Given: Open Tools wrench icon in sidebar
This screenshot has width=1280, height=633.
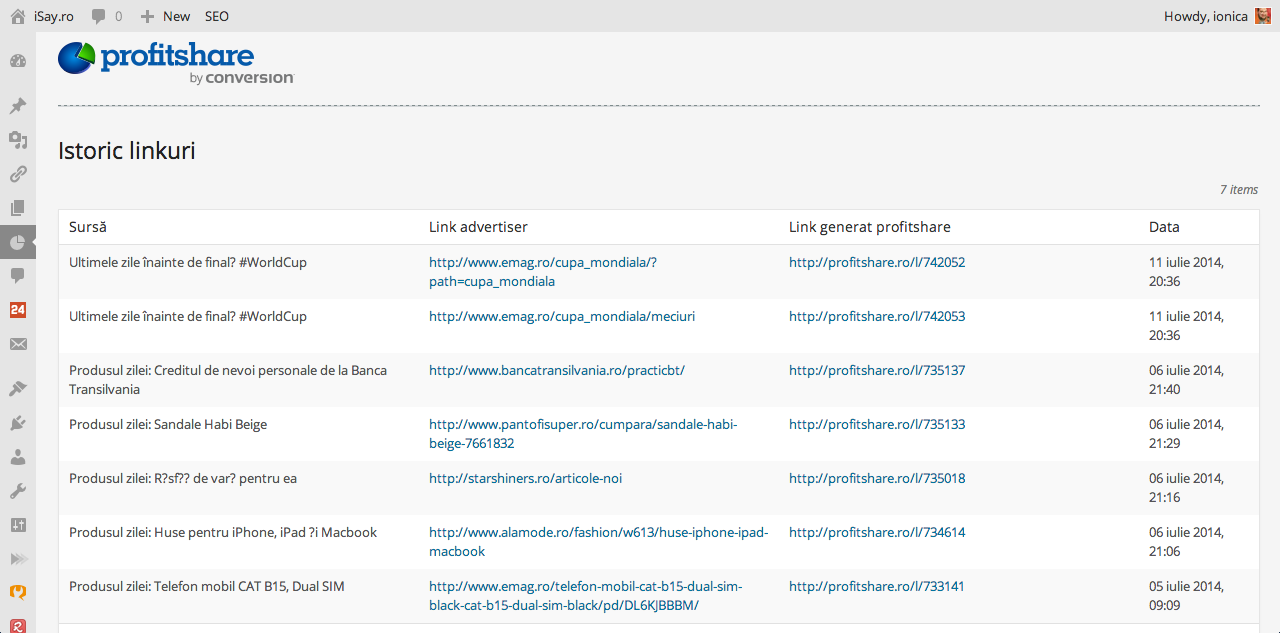Looking at the screenshot, I should [18, 491].
